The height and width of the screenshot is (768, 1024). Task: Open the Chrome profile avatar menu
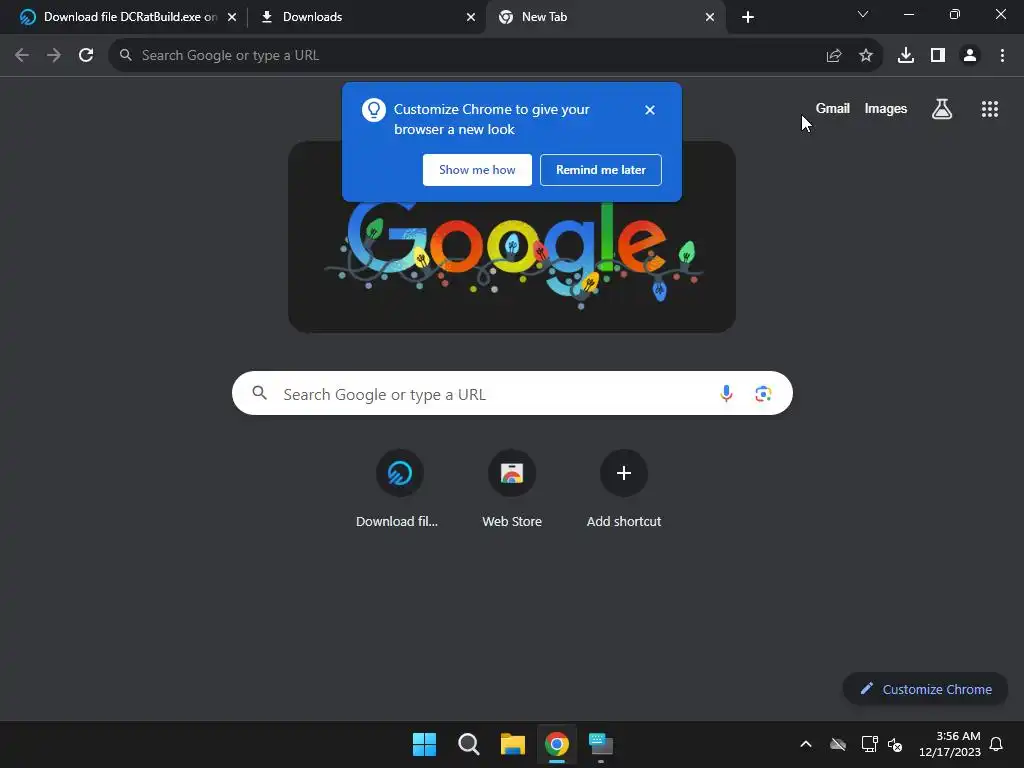click(970, 56)
